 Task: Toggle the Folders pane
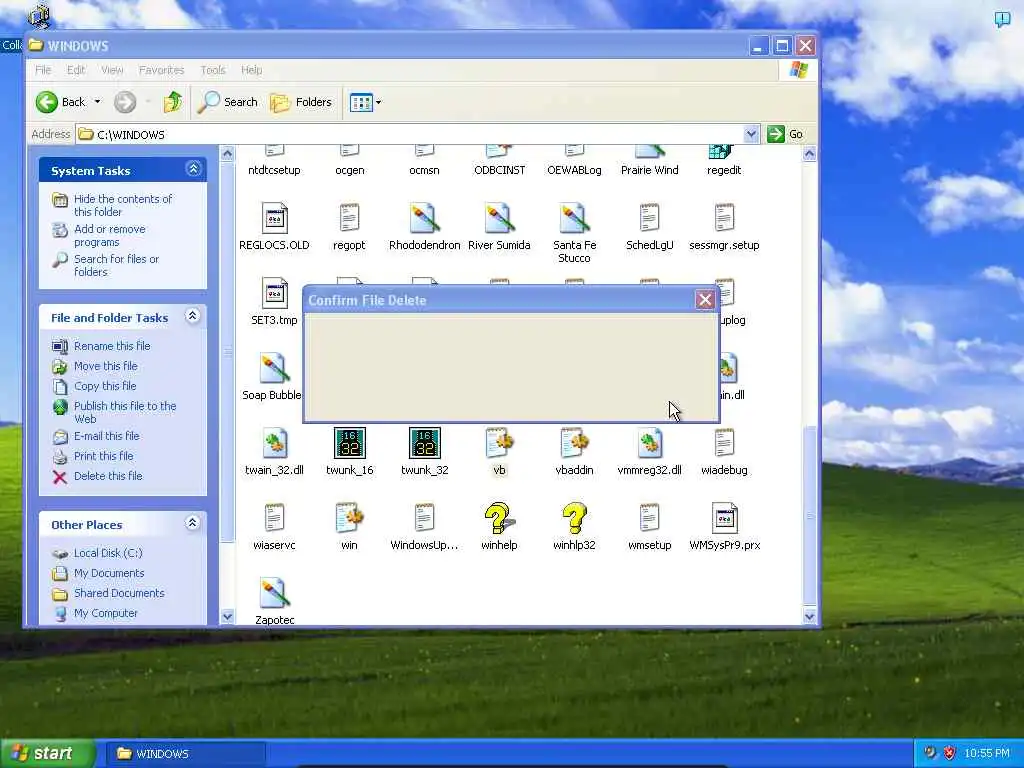pos(301,102)
